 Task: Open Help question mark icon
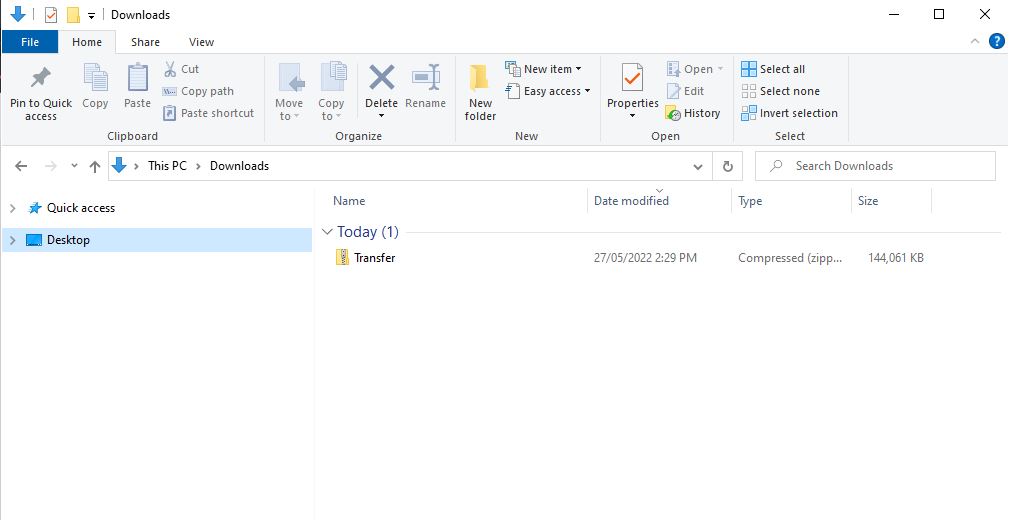click(x=996, y=42)
